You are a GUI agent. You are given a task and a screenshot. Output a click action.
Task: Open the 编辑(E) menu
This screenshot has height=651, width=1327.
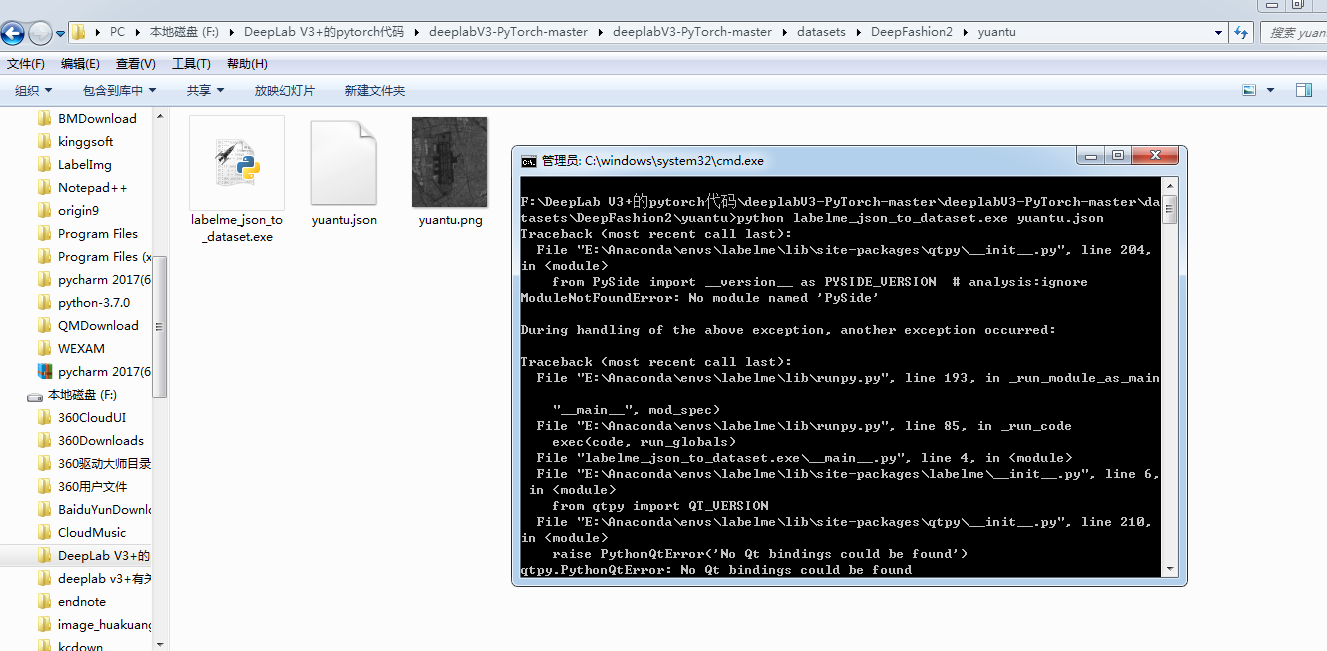click(x=80, y=64)
